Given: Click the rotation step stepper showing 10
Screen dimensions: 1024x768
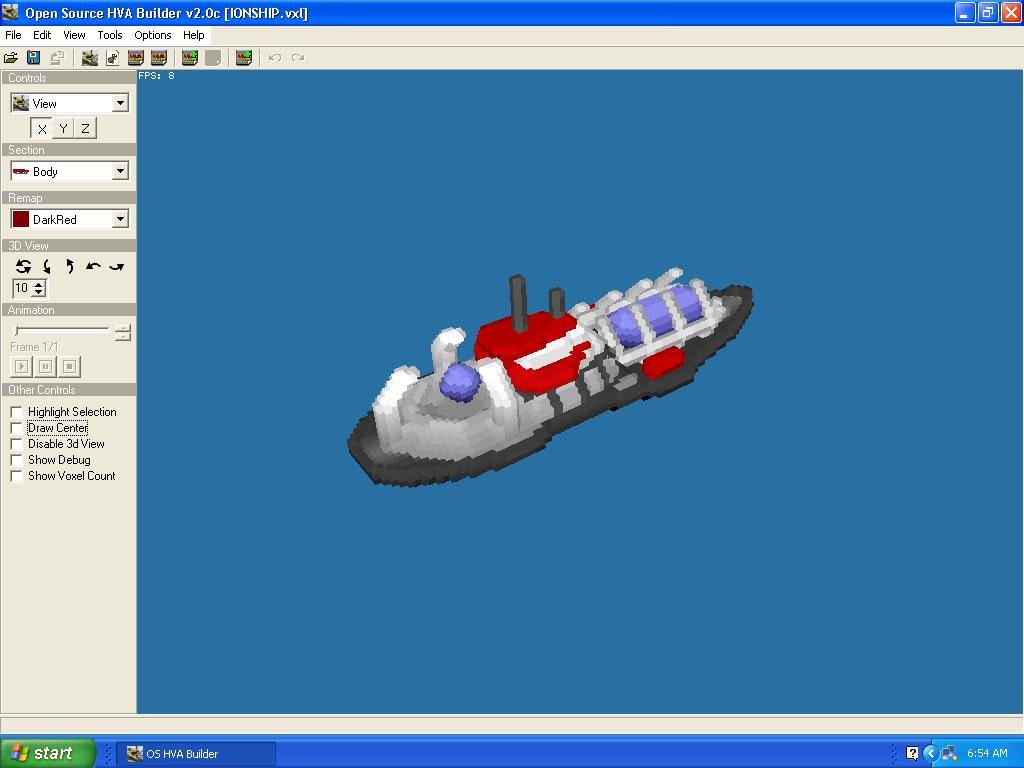Looking at the screenshot, I should point(37,288).
